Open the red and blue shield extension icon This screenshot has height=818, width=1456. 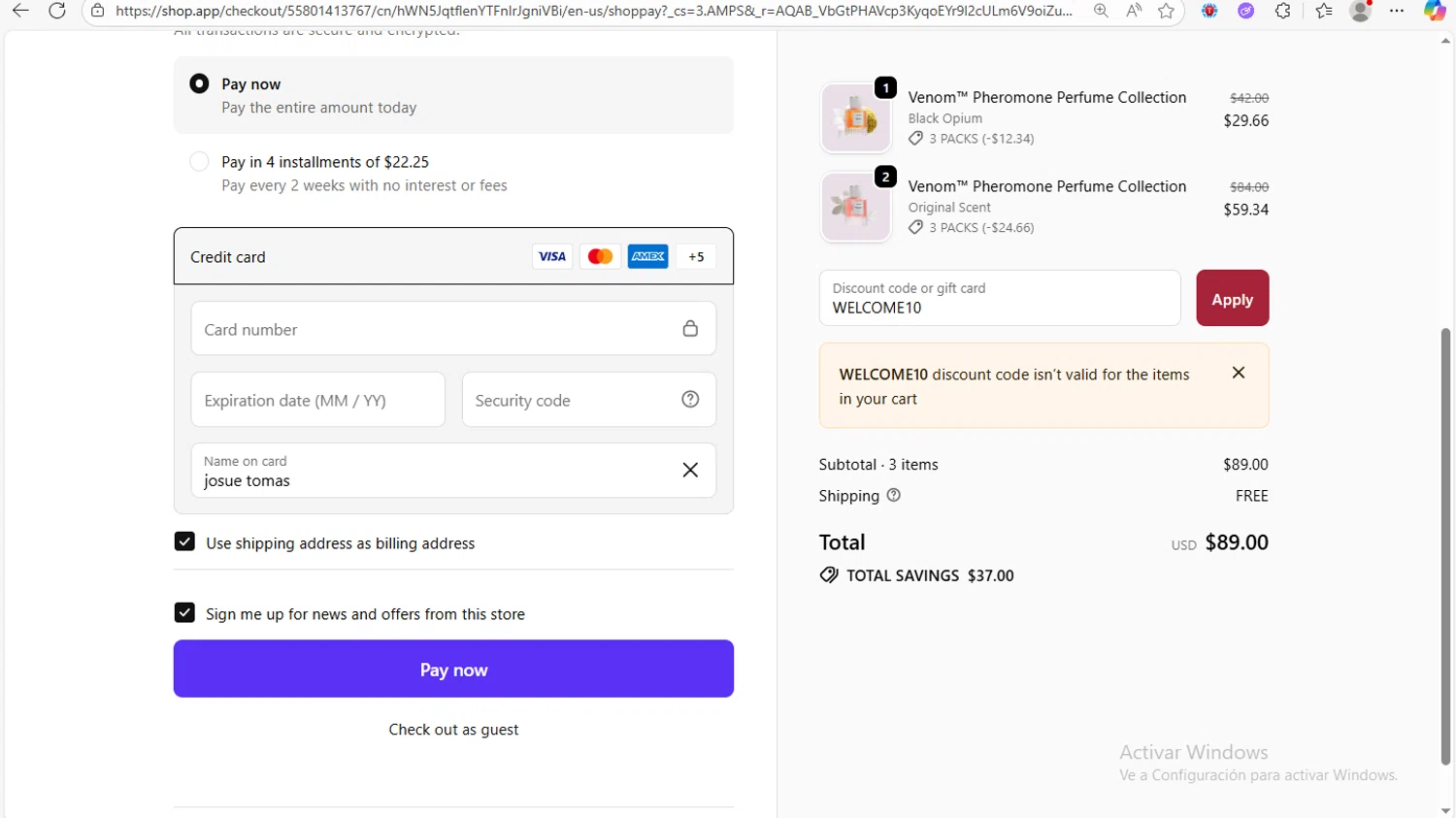pos(1209,11)
